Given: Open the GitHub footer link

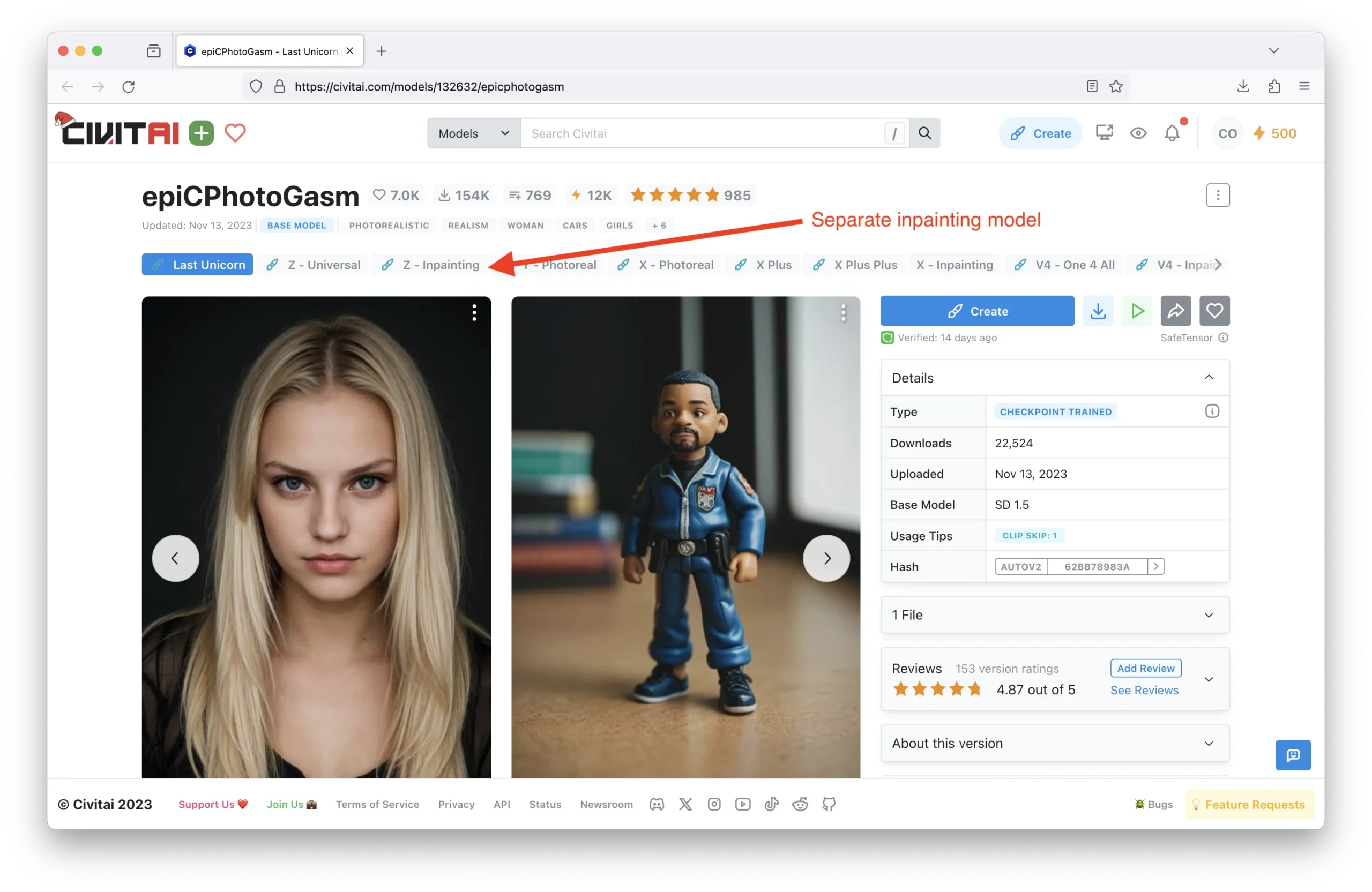Looking at the screenshot, I should coord(829,805).
